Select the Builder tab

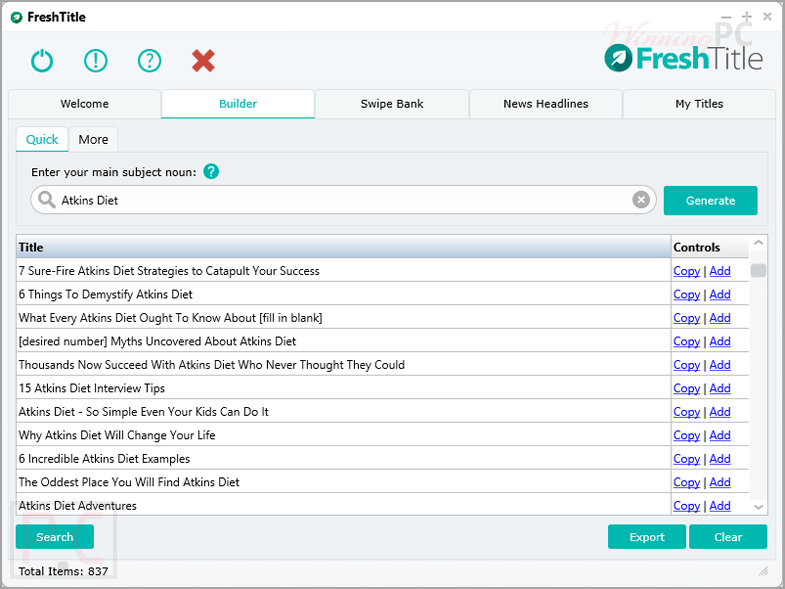click(238, 104)
